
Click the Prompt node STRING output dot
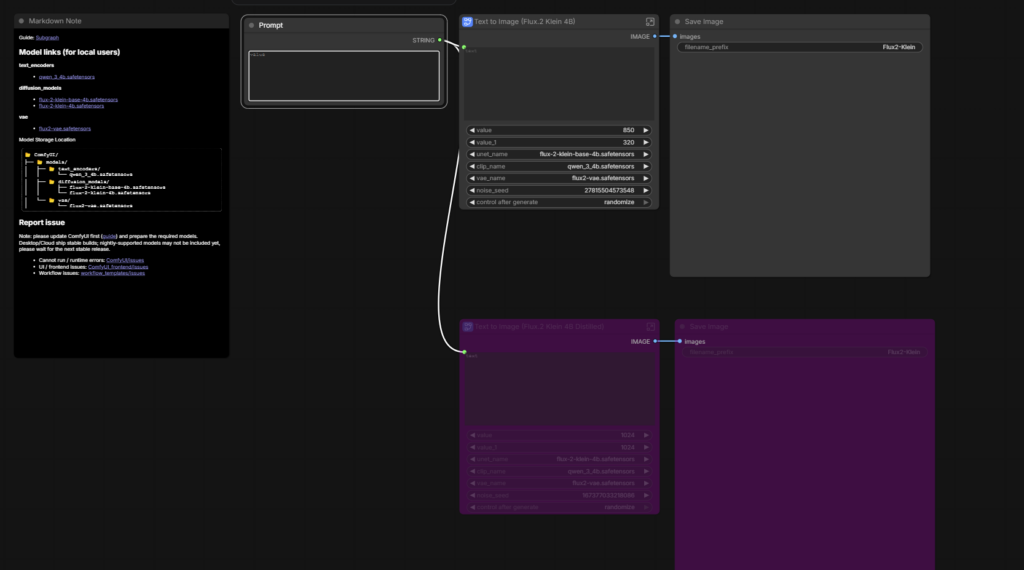pyautogui.click(x=440, y=40)
